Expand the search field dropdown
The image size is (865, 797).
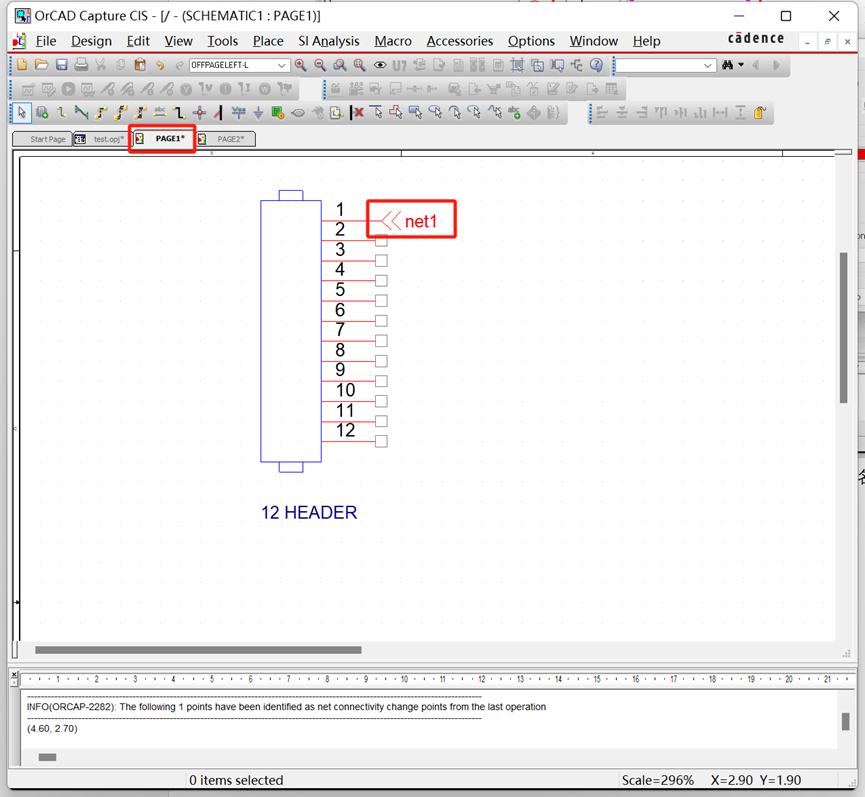(x=707, y=64)
